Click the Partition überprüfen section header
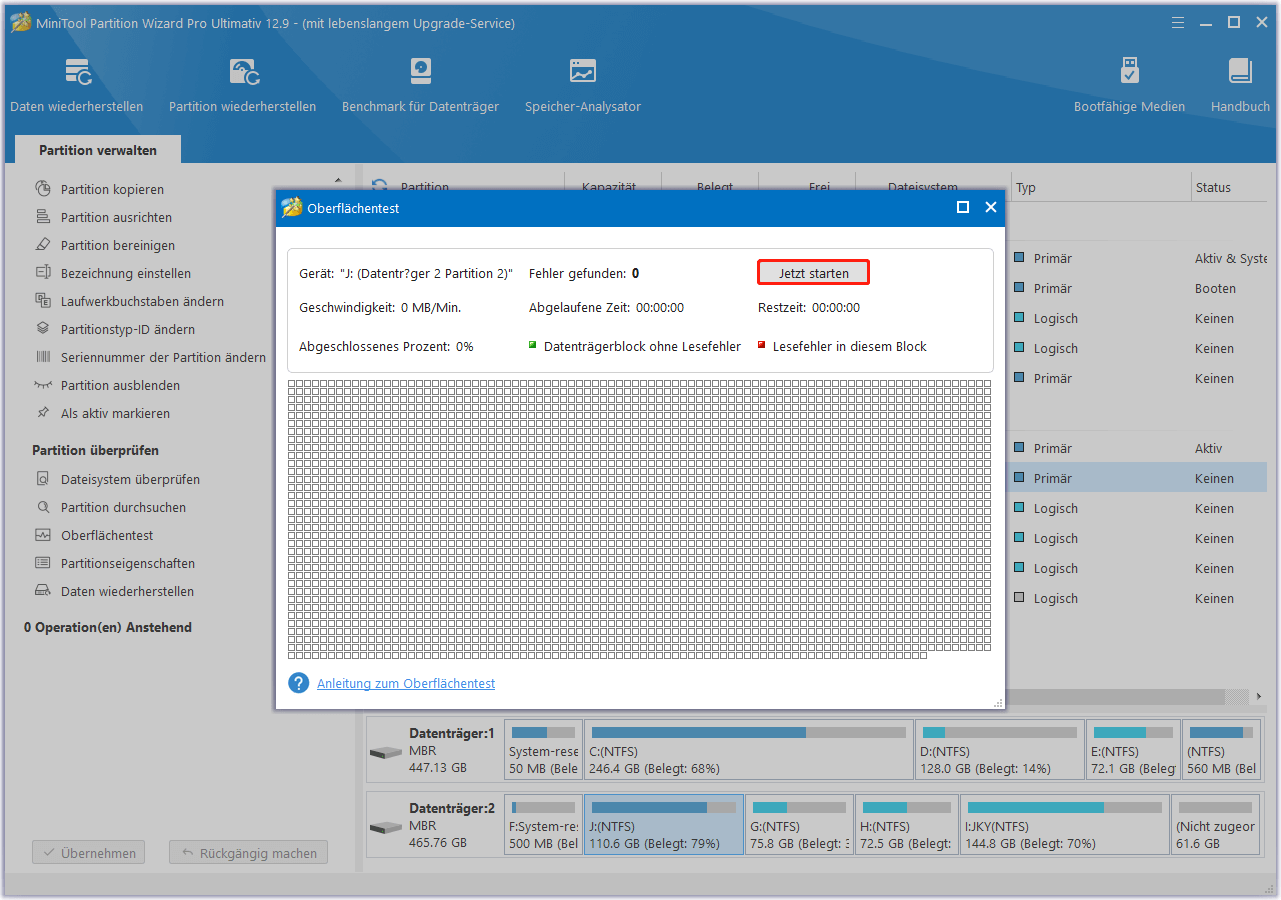This screenshot has height=900, width=1281. pos(95,450)
